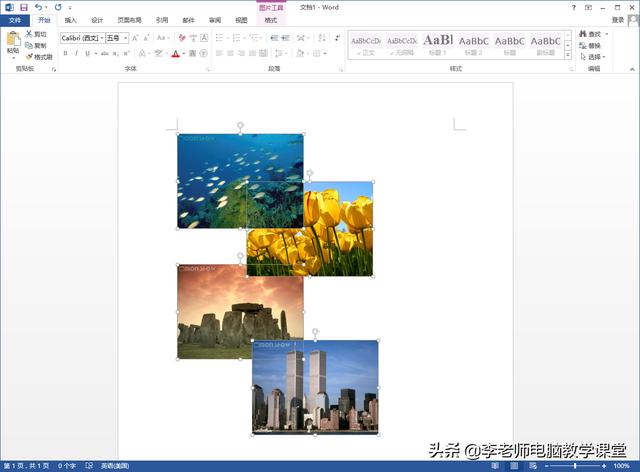The image size is (640, 472).
Task: Click the zoom slider handle
Action: pos(575,465)
